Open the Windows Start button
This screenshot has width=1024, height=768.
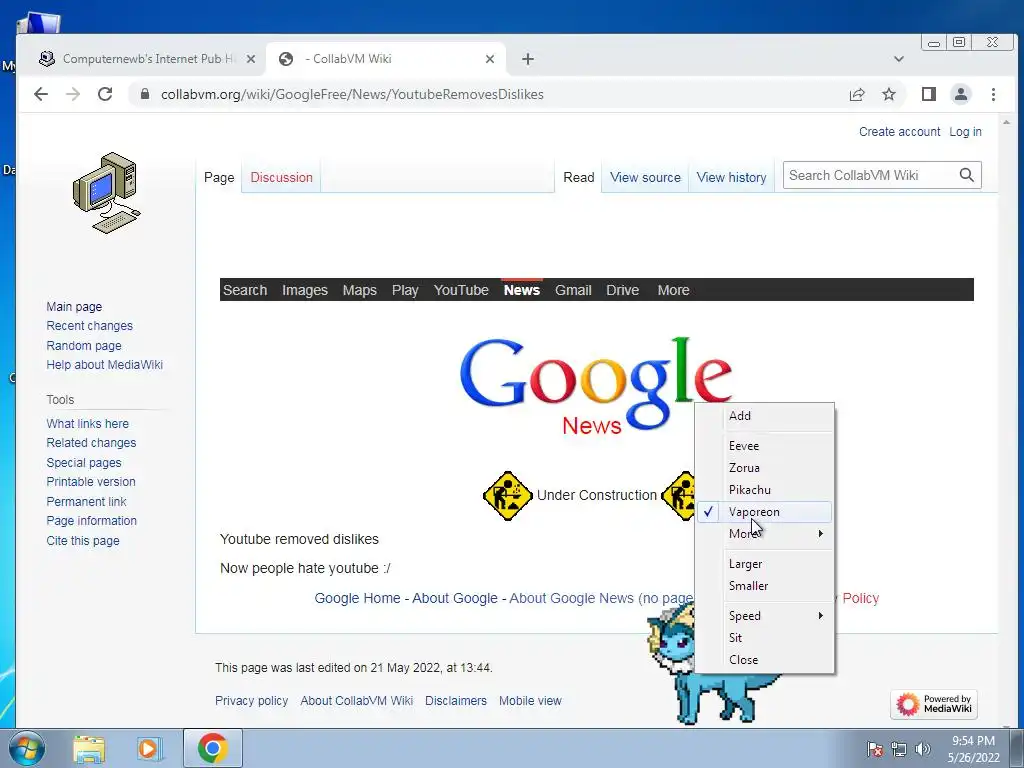(27, 748)
